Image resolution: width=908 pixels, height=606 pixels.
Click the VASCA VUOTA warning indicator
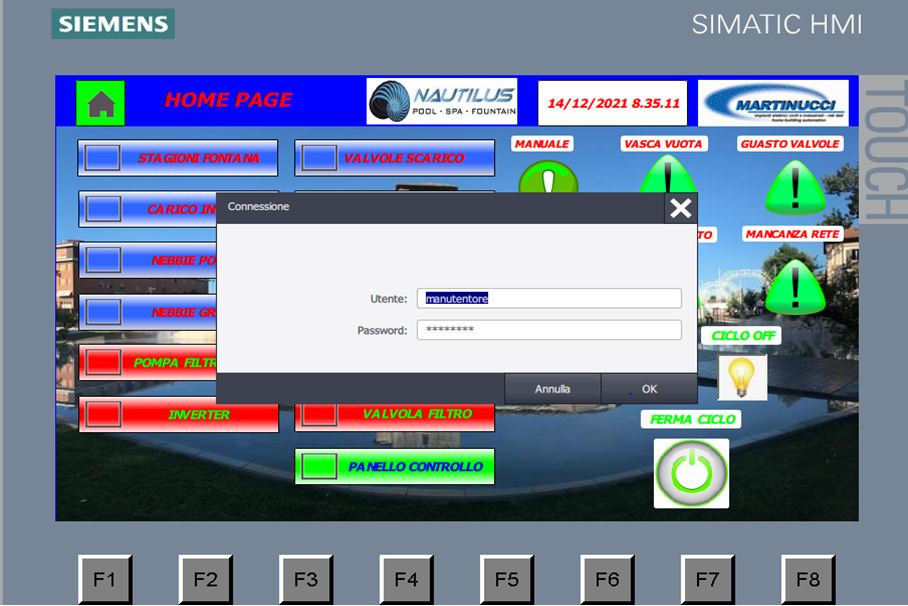click(x=667, y=177)
